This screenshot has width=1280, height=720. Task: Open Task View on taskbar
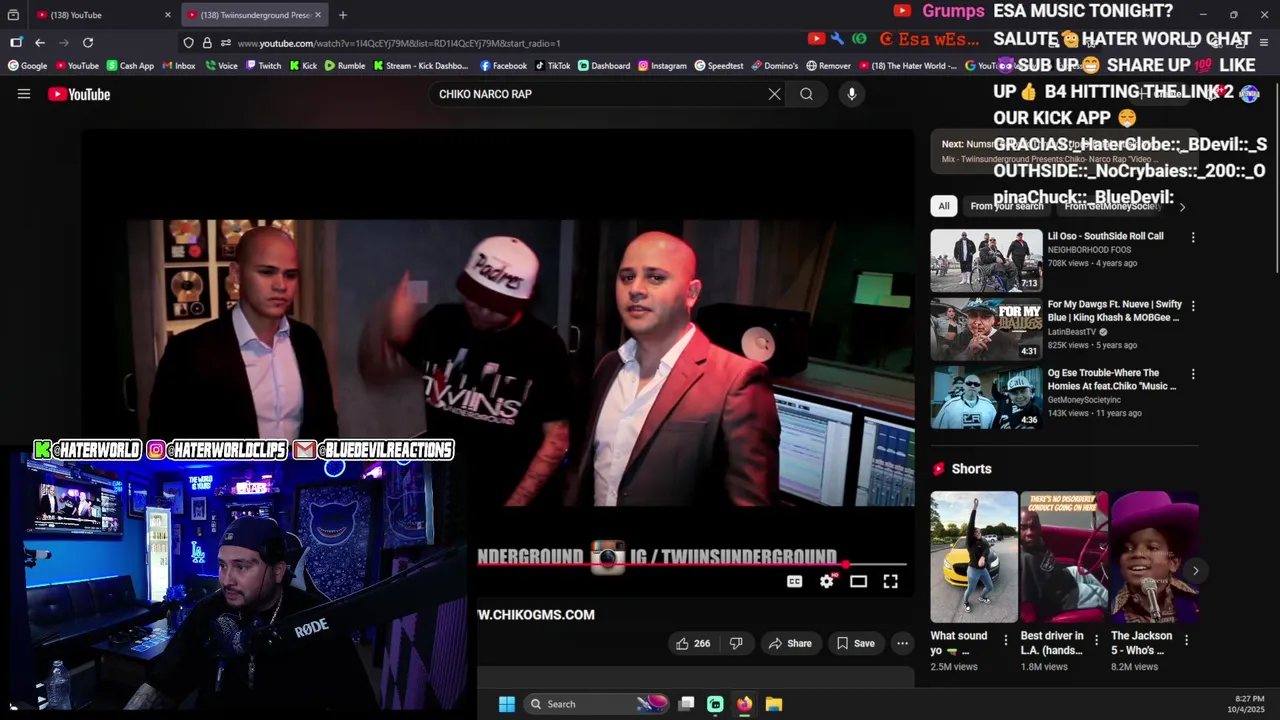(686, 704)
